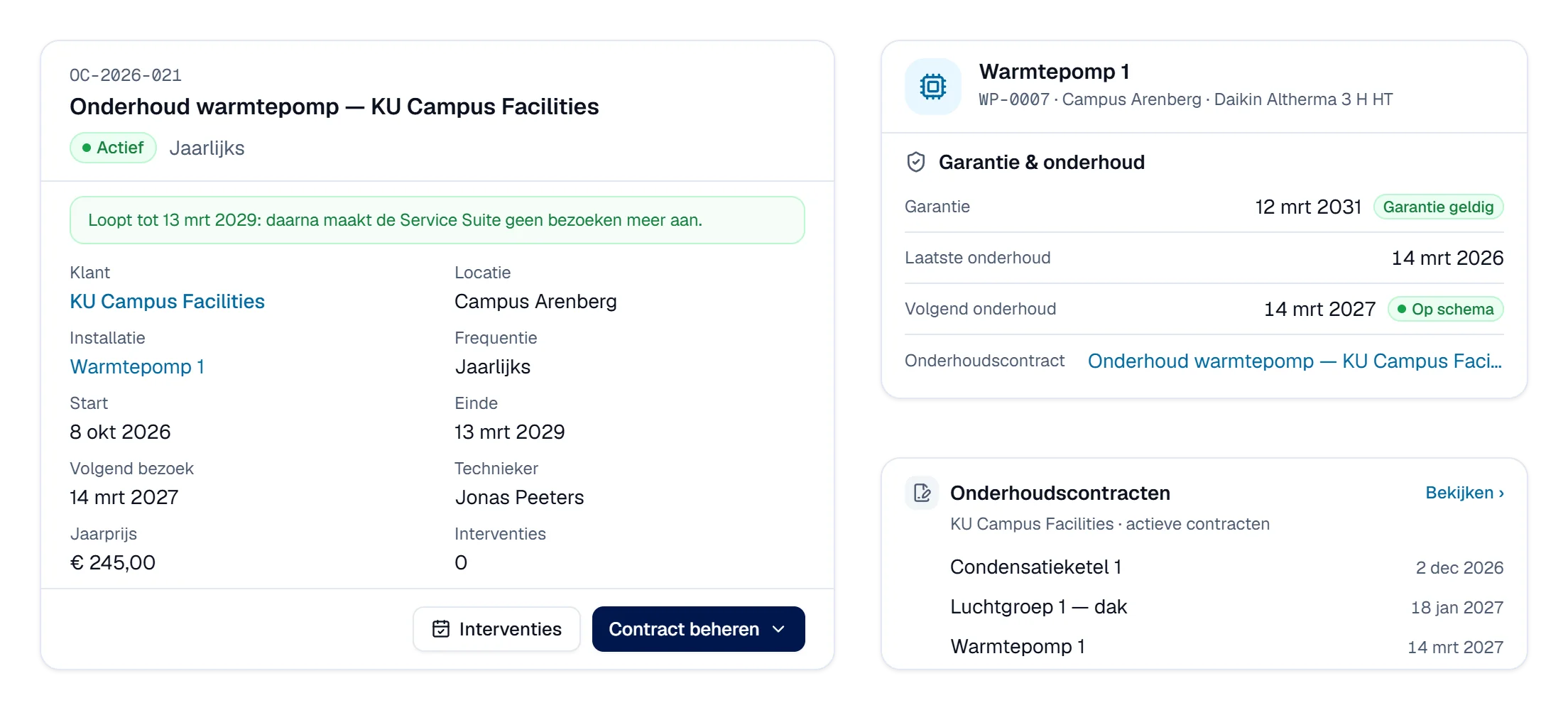Click the Jaarlijks value under Frequentie
Screen dimensions: 1568x710
point(492,366)
